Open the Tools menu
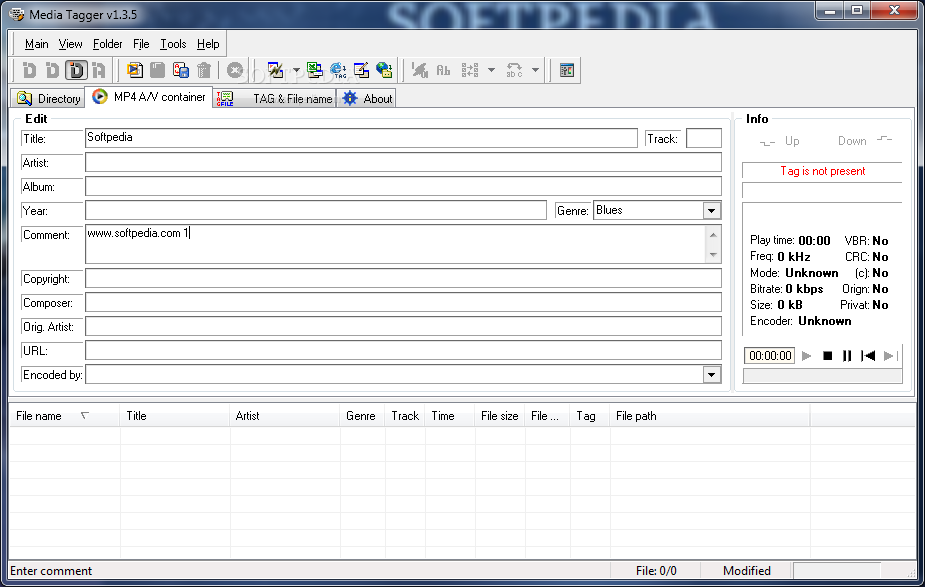Image resolution: width=925 pixels, height=587 pixels. 173,44
